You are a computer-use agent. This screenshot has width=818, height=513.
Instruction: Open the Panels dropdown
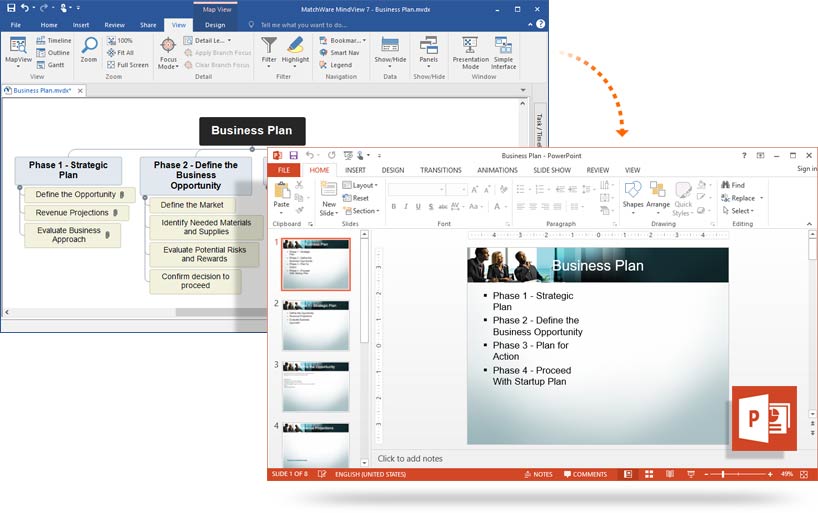(429, 50)
